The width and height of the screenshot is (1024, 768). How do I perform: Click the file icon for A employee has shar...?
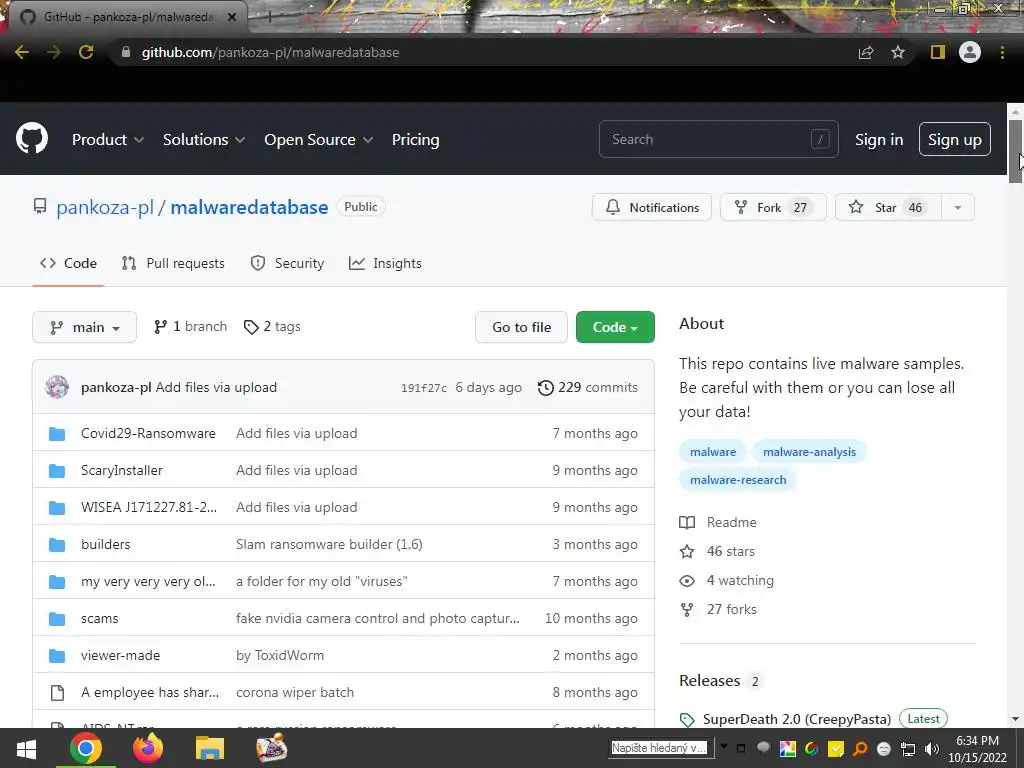coord(57,693)
